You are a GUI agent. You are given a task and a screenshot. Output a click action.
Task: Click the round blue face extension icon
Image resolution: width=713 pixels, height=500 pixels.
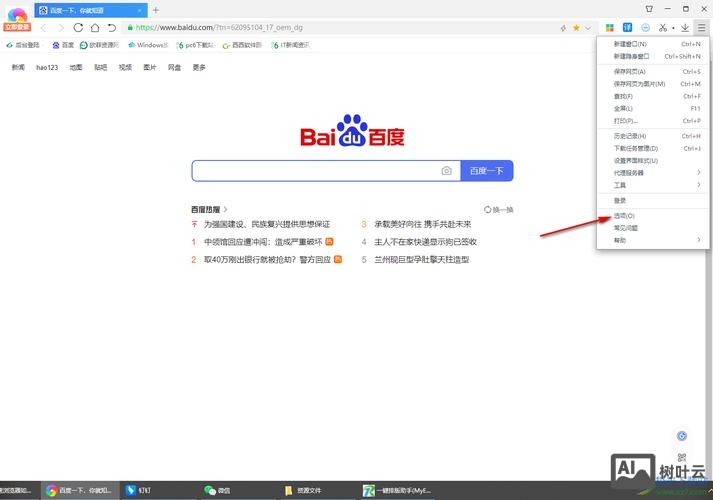click(645, 28)
